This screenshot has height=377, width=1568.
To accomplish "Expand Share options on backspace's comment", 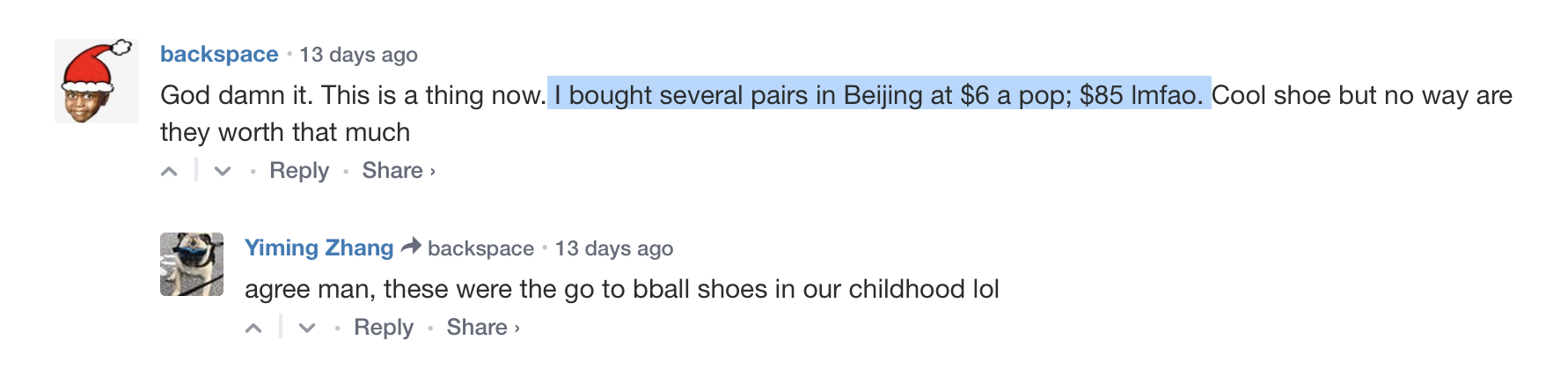I will tap(398, 171).
